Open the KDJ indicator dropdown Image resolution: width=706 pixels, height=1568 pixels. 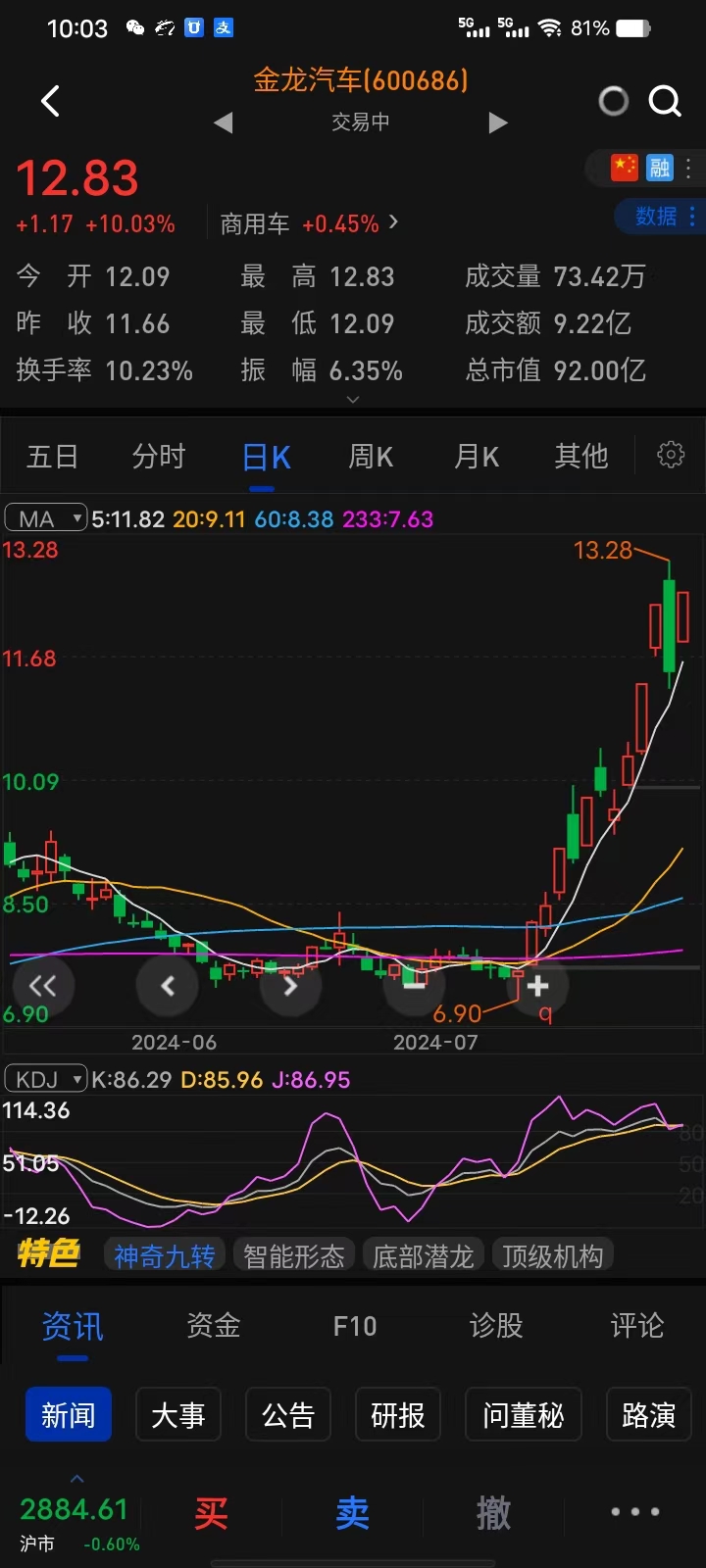tap(46, 1079)
